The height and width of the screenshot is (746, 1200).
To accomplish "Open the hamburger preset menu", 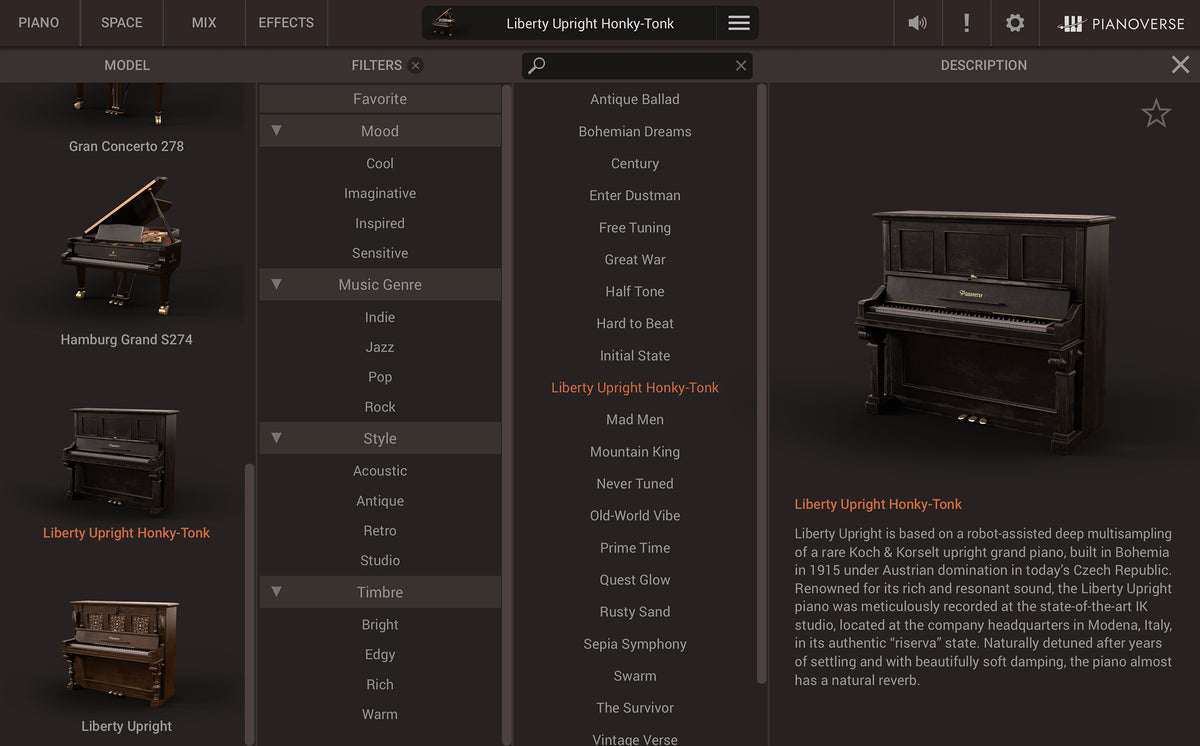I will coord(739,23).
